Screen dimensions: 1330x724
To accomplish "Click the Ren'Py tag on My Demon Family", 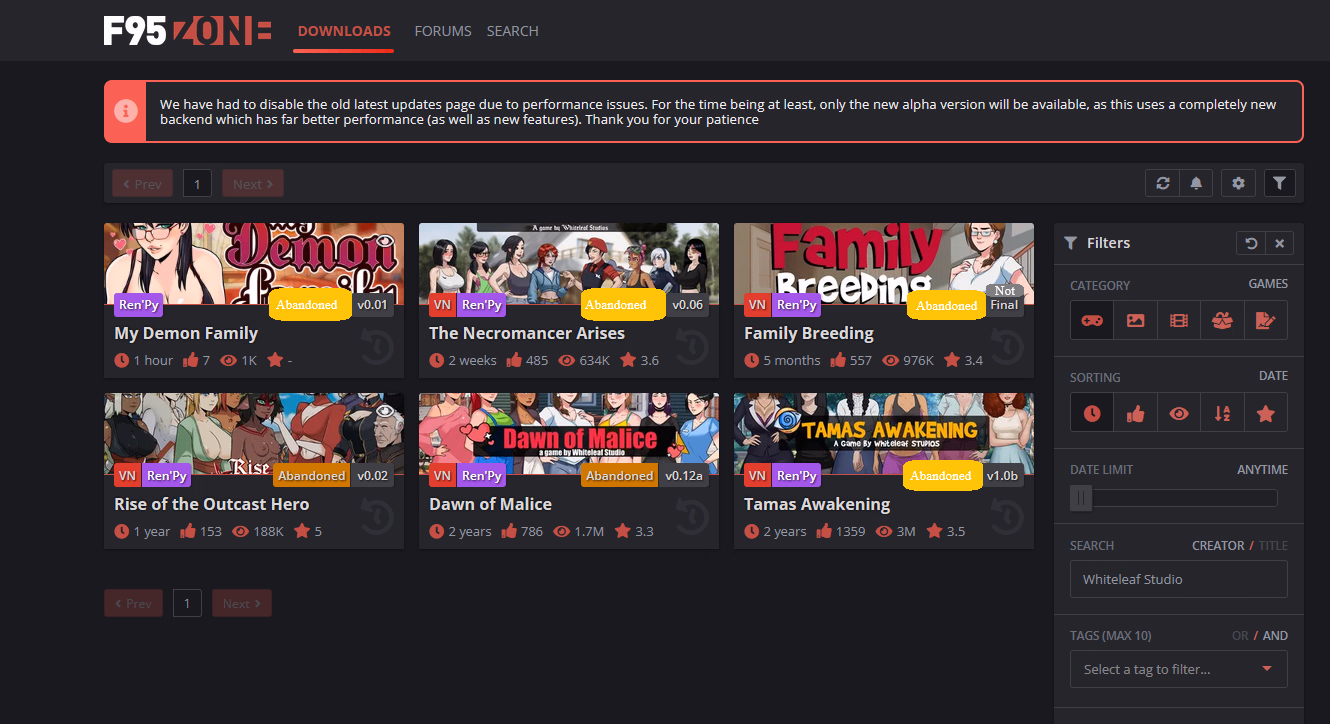I will coord(138,305).
